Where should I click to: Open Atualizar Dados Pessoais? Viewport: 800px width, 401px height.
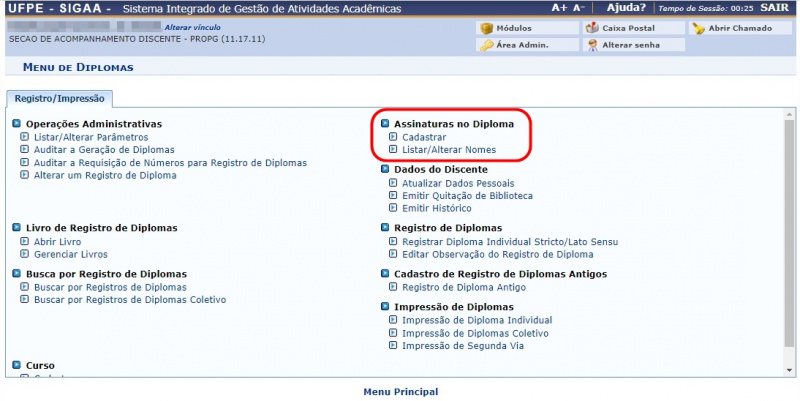[458, 183]
